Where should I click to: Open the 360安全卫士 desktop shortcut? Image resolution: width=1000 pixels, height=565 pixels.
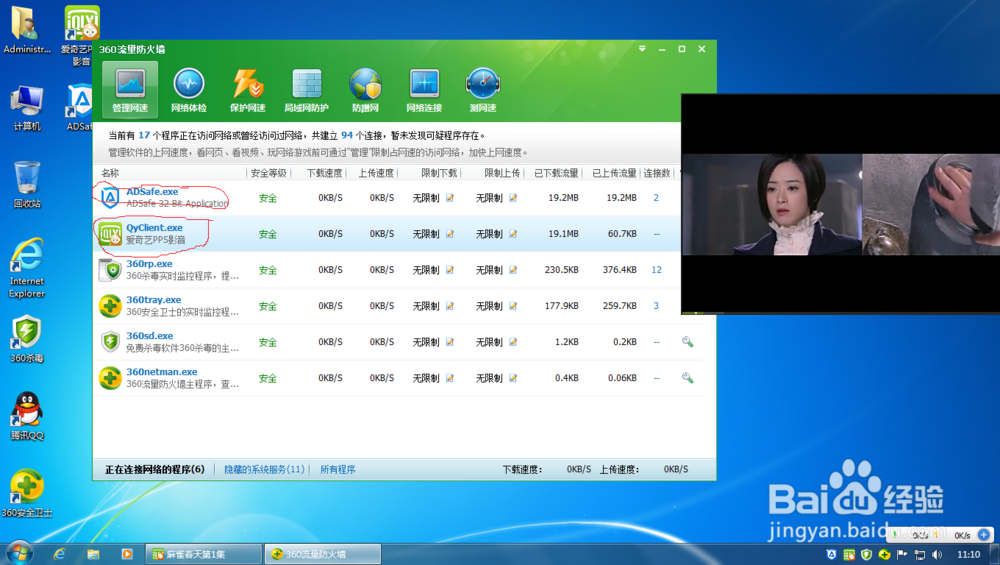[x=27, y=493]
